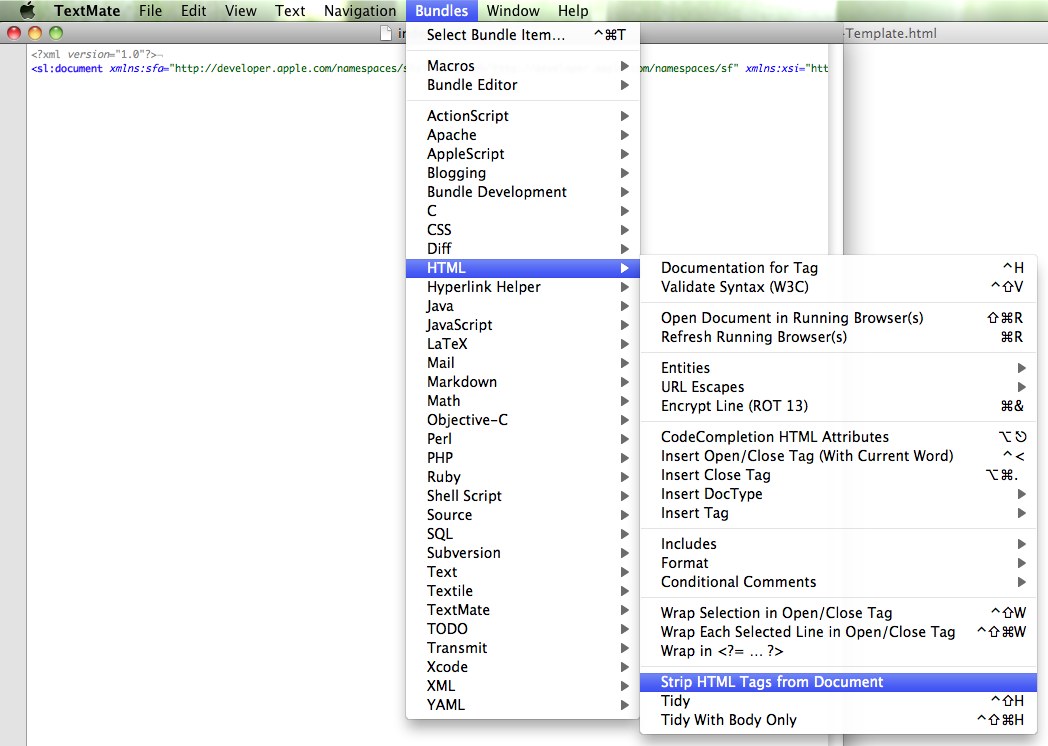
Task: Open the YAML bundle submenu
Action: (523, 705)
